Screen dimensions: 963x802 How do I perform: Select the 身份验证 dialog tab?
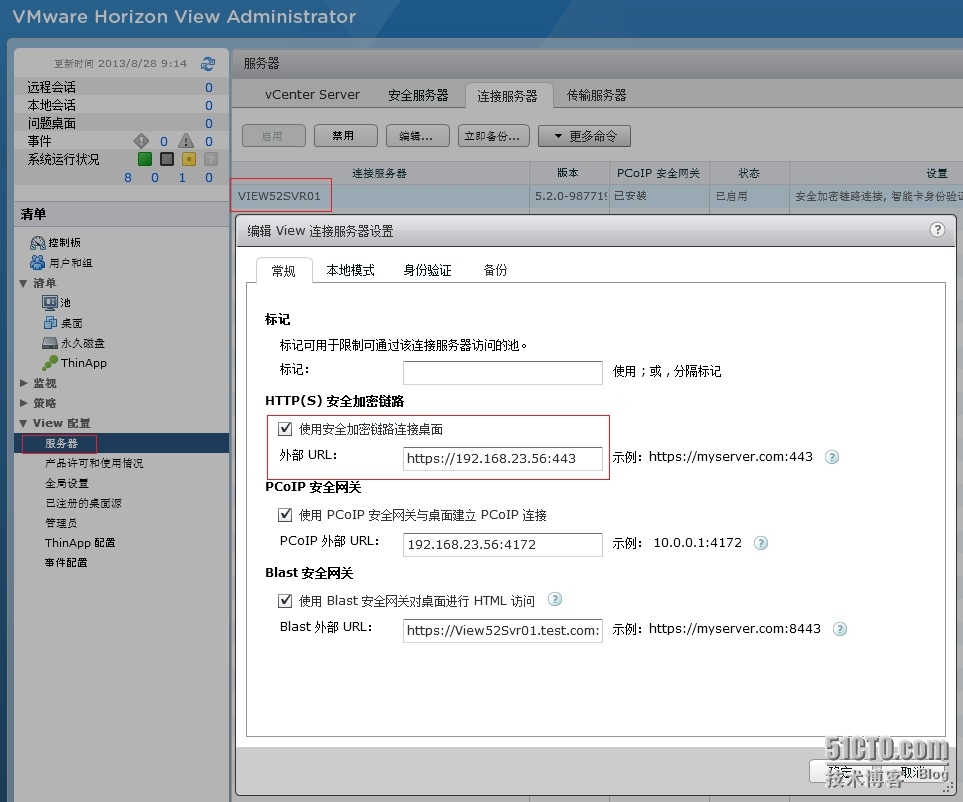427,270
